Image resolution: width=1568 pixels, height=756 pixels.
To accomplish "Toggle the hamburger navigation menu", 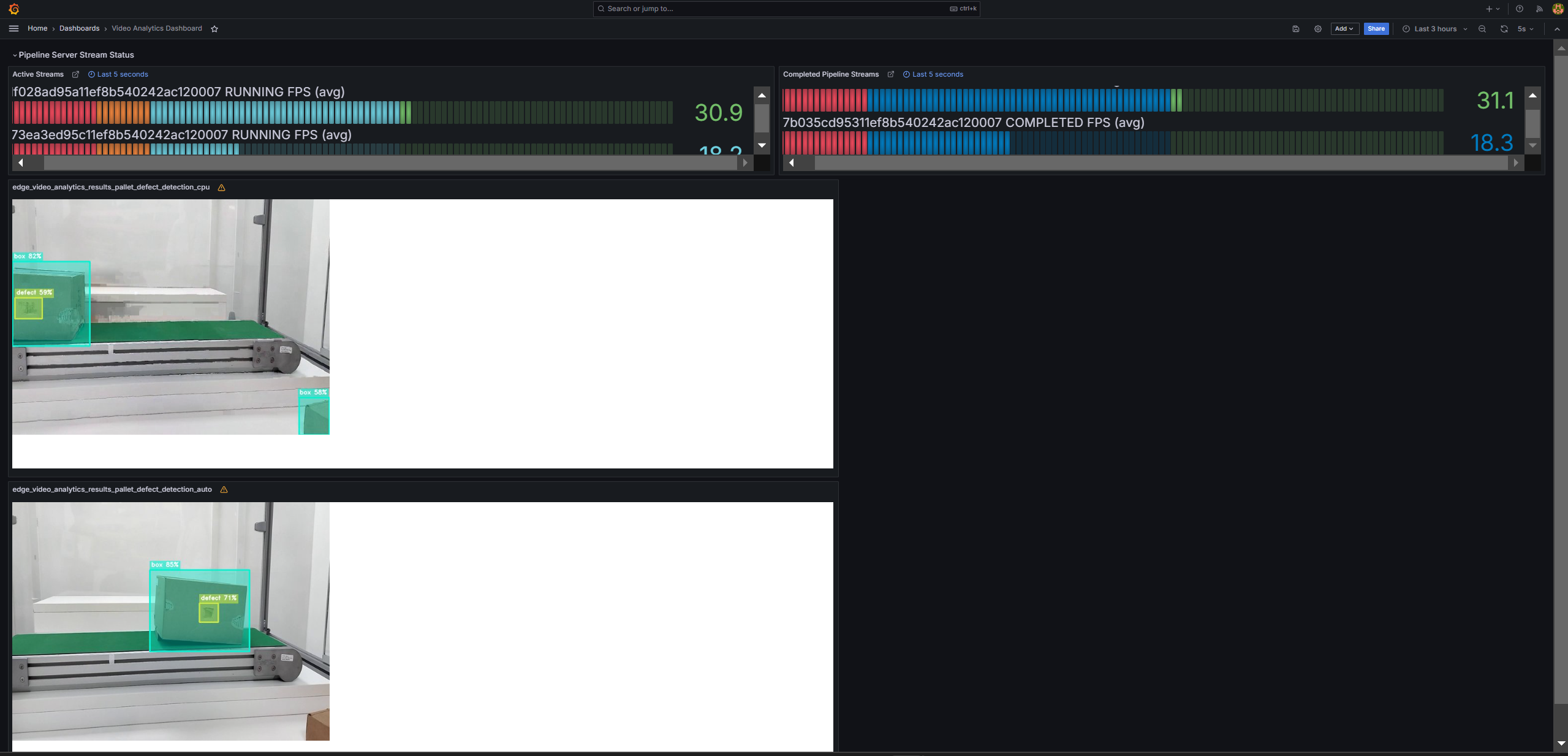I will coord(13,28).
